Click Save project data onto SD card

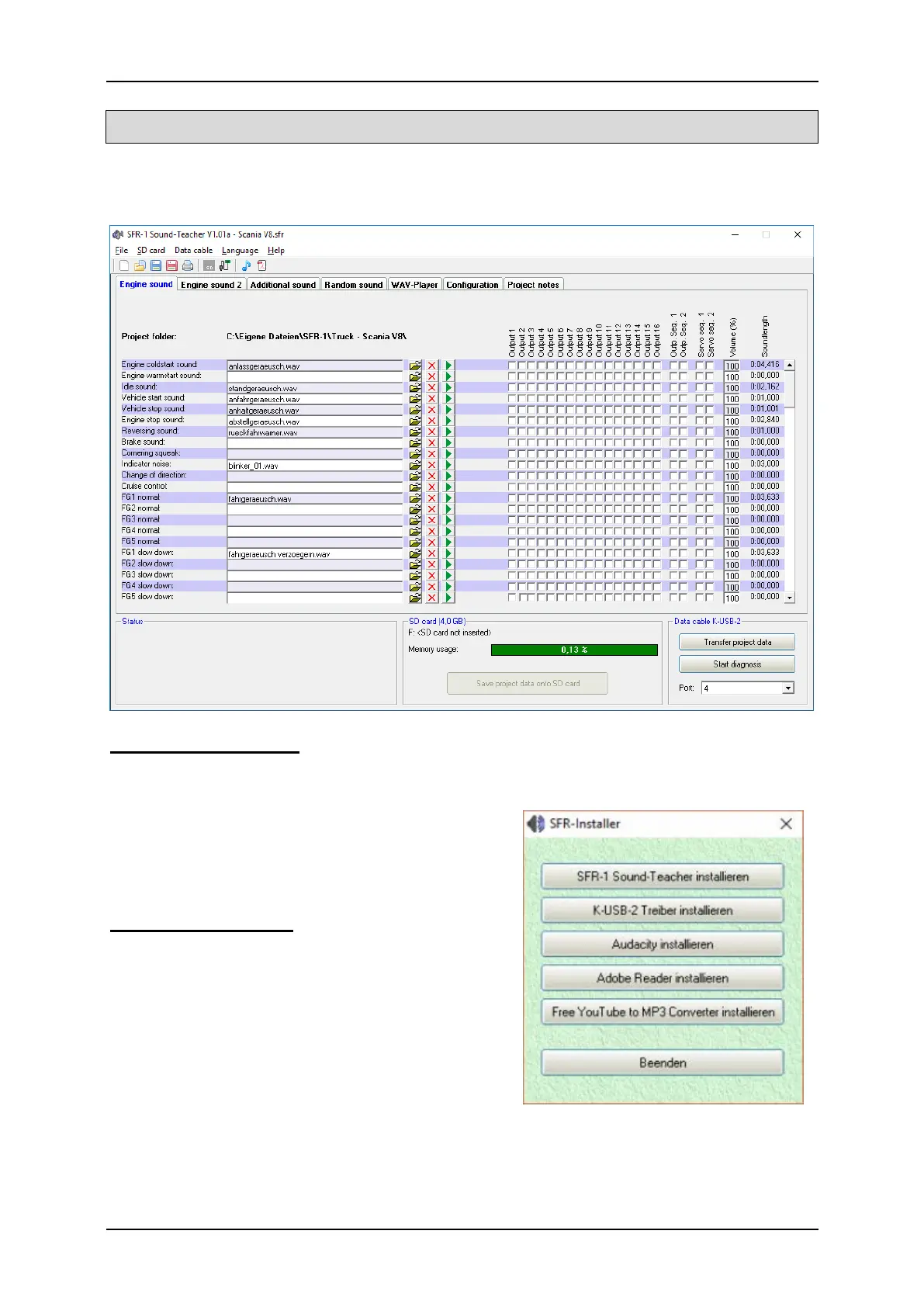coord(528,683)
